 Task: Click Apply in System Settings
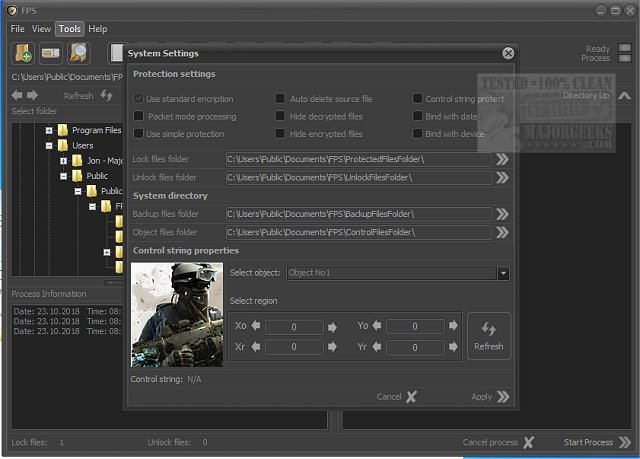click(x=490, y=396)
